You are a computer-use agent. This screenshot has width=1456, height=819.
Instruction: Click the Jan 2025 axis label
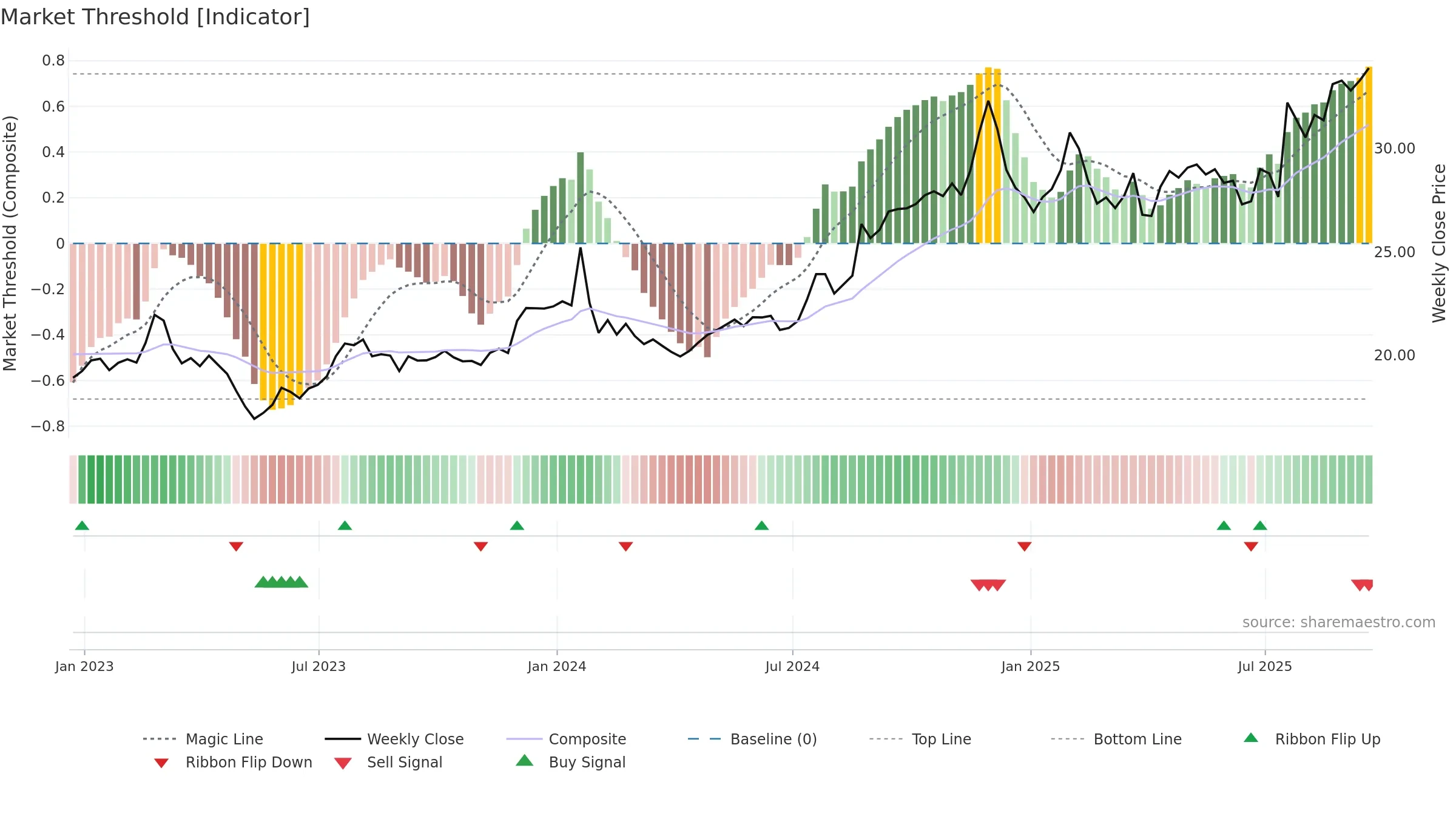(x=1030, y=666)
